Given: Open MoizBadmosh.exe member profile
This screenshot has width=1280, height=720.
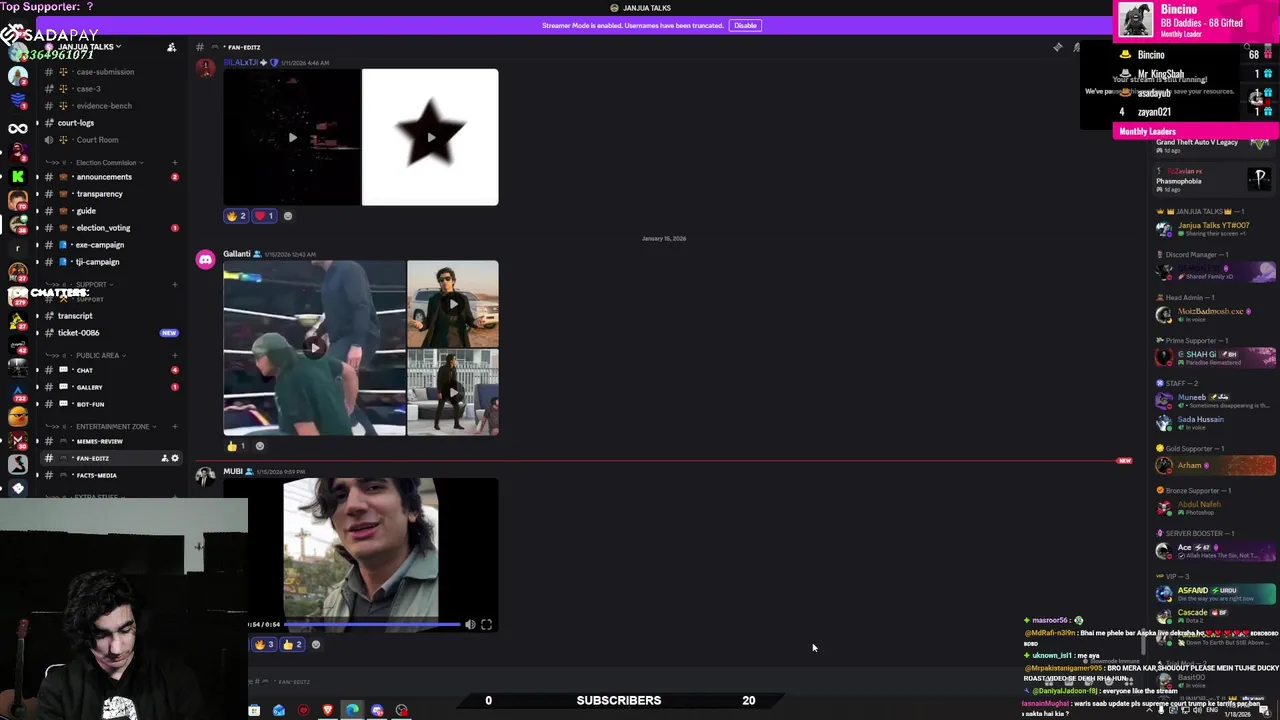Looking at the screenshot, I should coord(1215,315).
